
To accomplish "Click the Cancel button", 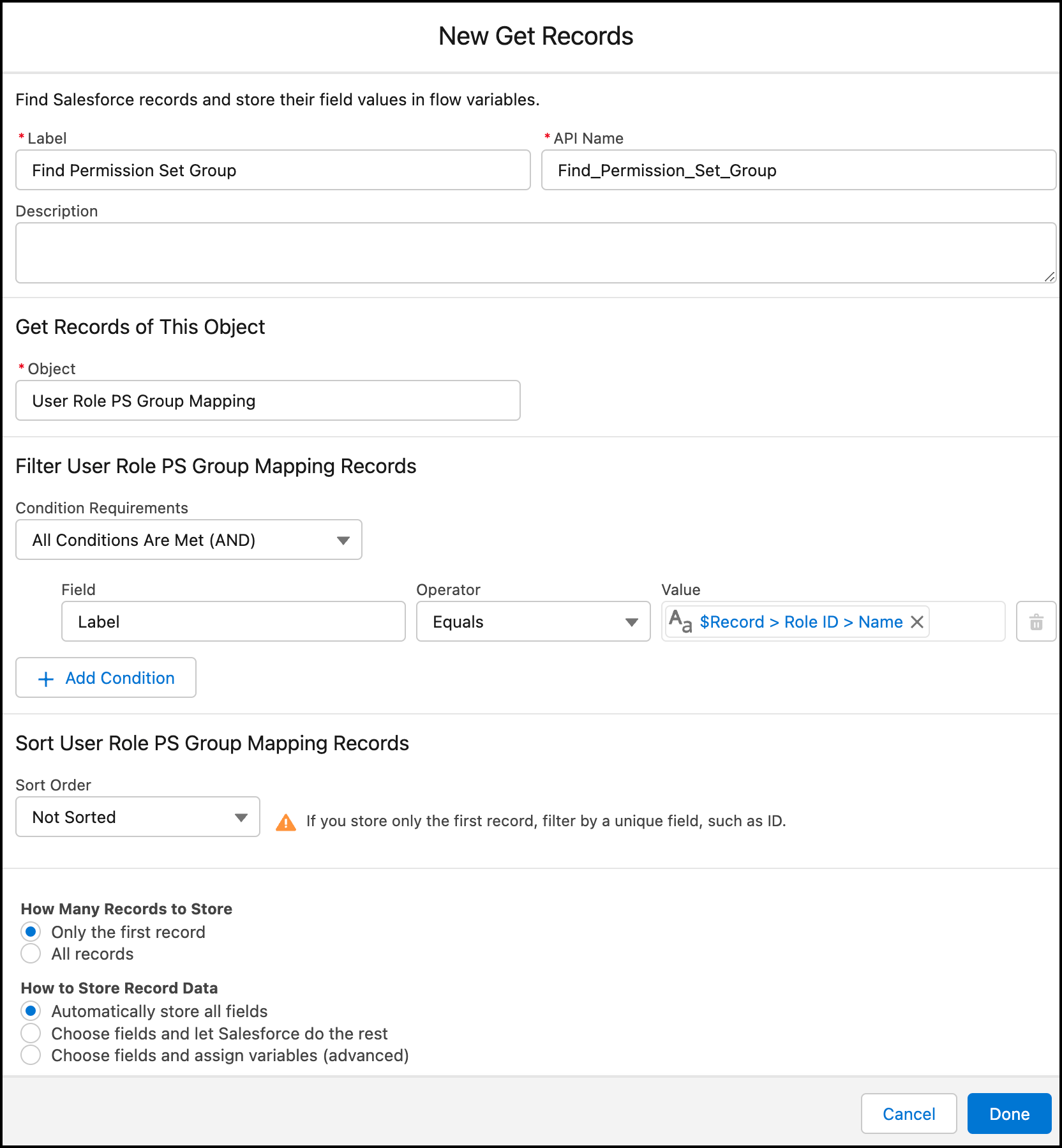I will coord(908,1114).
